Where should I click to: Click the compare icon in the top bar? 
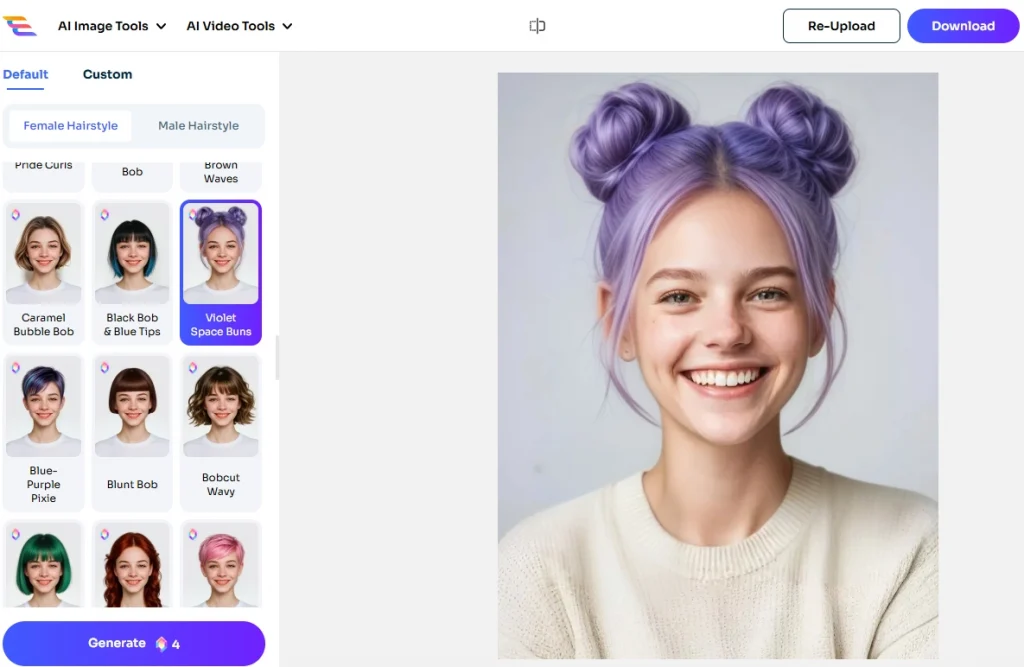pos(537,26)
